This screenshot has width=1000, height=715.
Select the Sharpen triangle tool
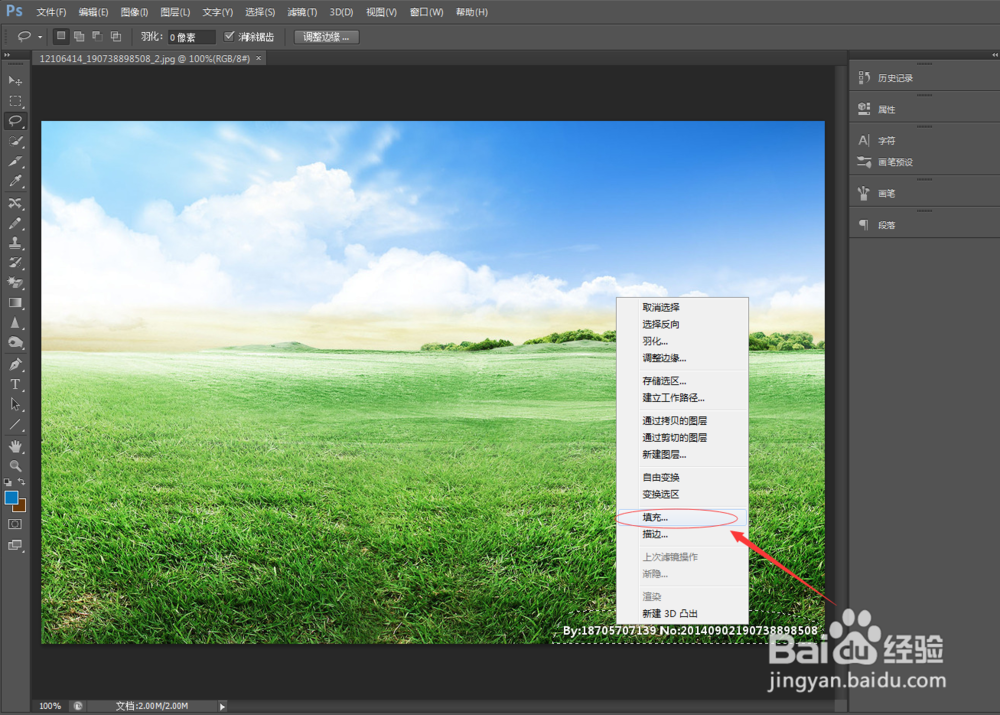[15, 323]
